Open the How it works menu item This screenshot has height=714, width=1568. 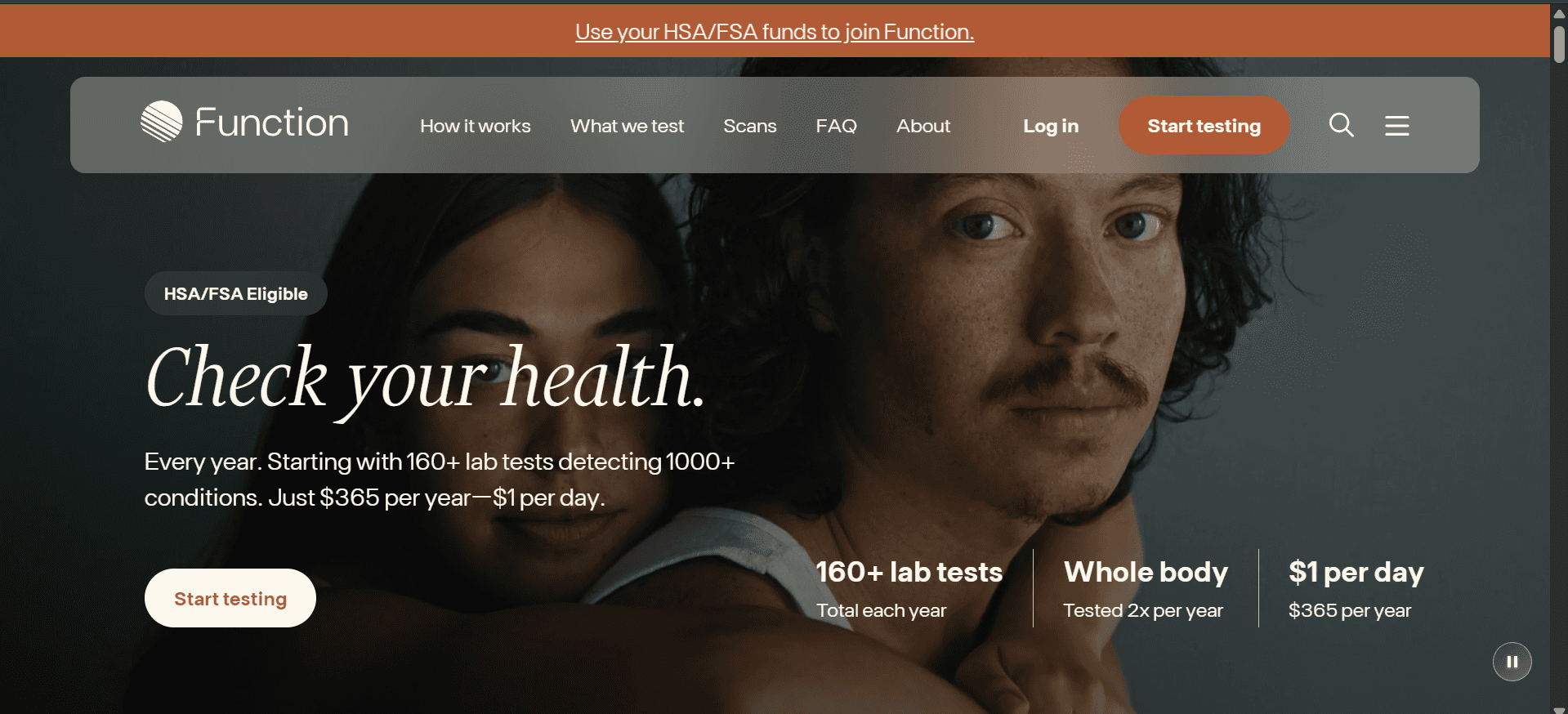[x=475, y=126]
